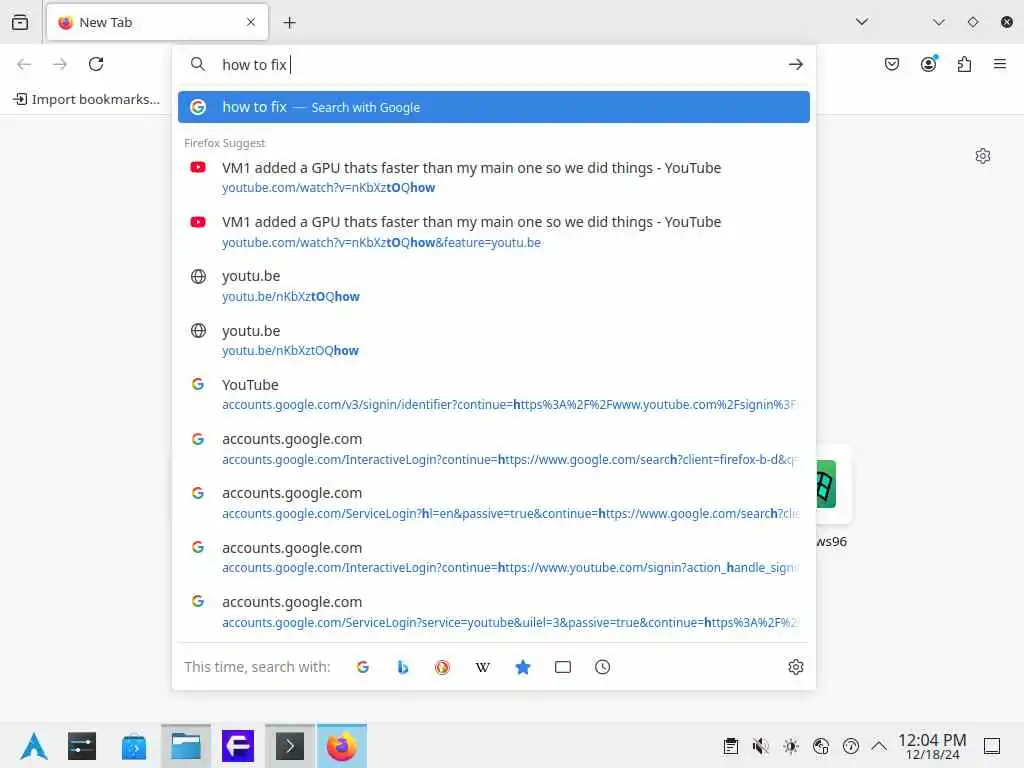
Task: Search in History clock icon
Action: tap(603, 667)
